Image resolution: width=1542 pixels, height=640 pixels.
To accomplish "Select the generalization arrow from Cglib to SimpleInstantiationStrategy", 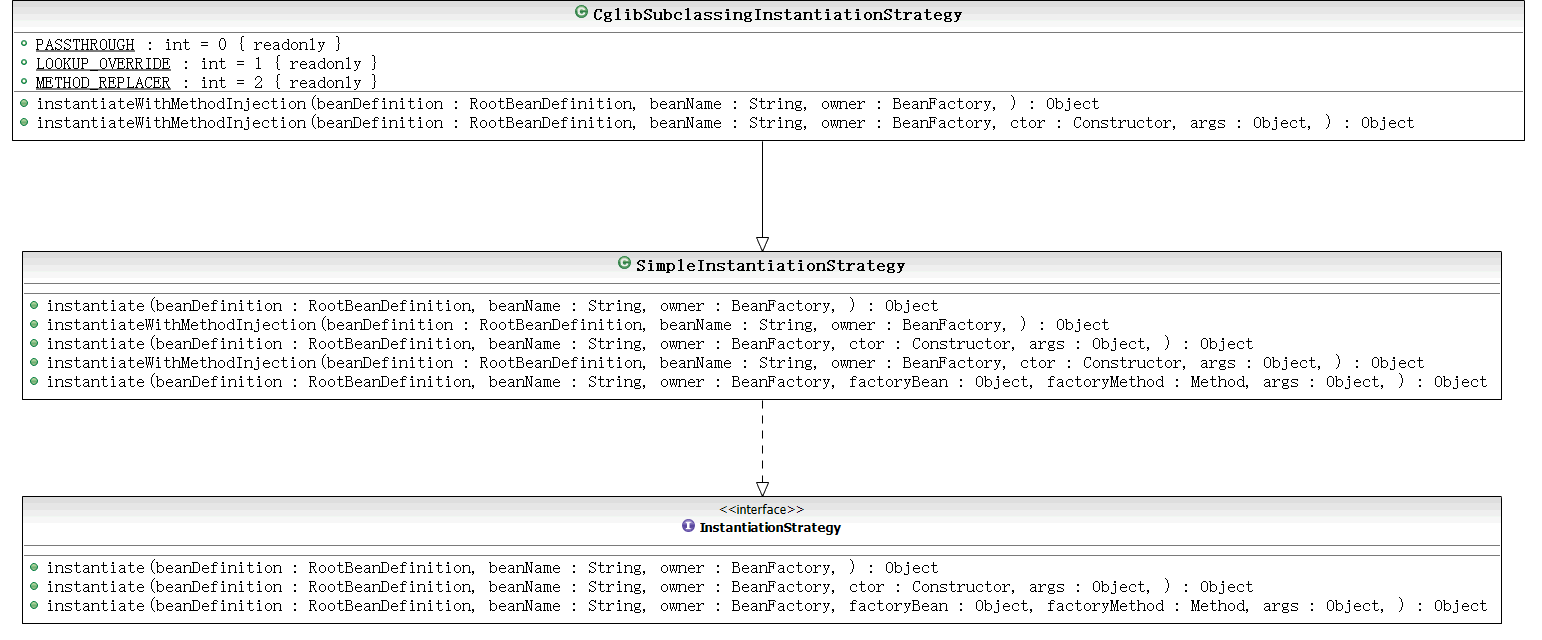I will [762, 196].
